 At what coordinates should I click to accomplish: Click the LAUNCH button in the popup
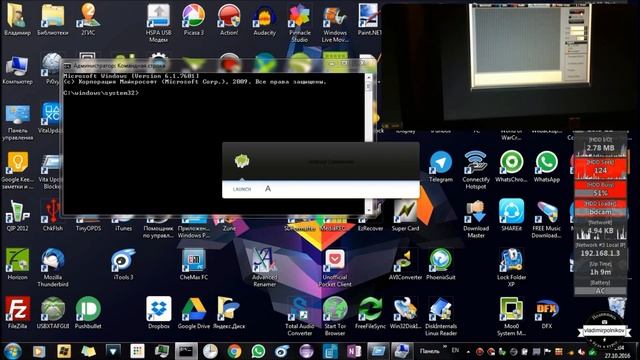click(x=242, y=189)
